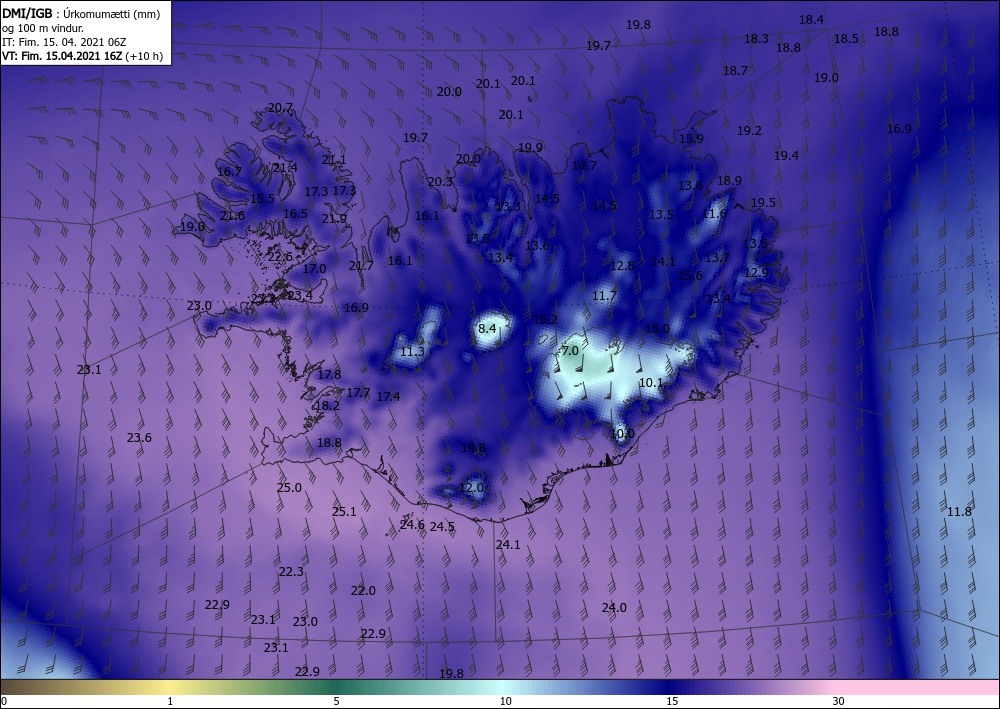Click the 20.3 value label
The width and height of the screenshot is (1000, 709).
click(x=440, y=182)
